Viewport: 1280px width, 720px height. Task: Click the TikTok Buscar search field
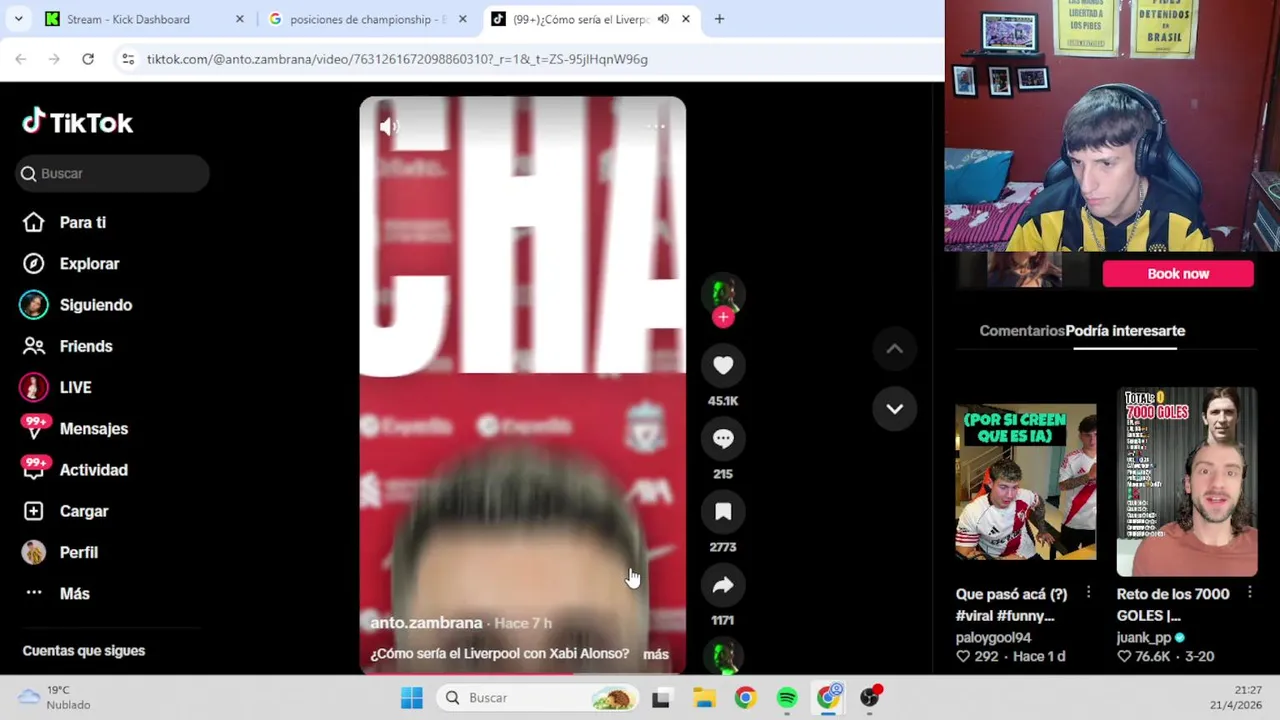[x=113, y=174]
